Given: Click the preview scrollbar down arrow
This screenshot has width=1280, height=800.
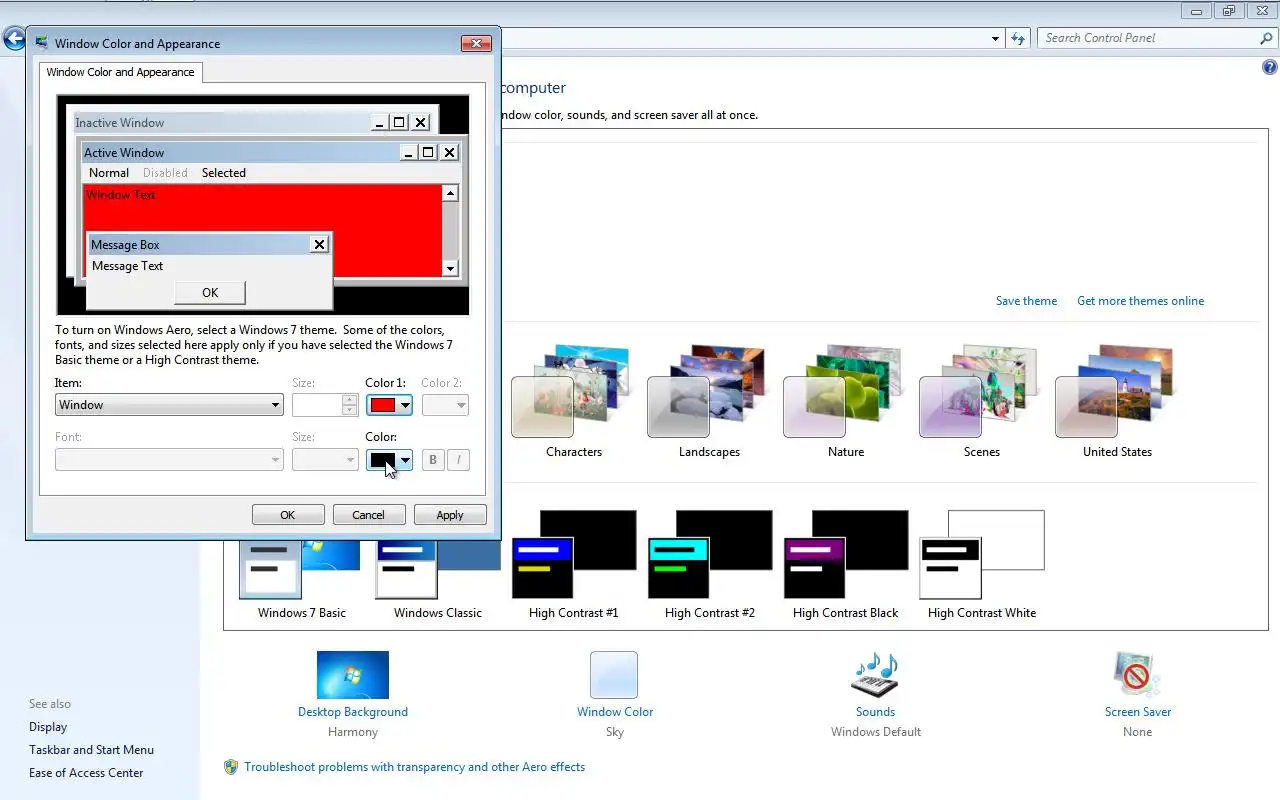Looking at the screenshot, I should (x=450, y=268).
